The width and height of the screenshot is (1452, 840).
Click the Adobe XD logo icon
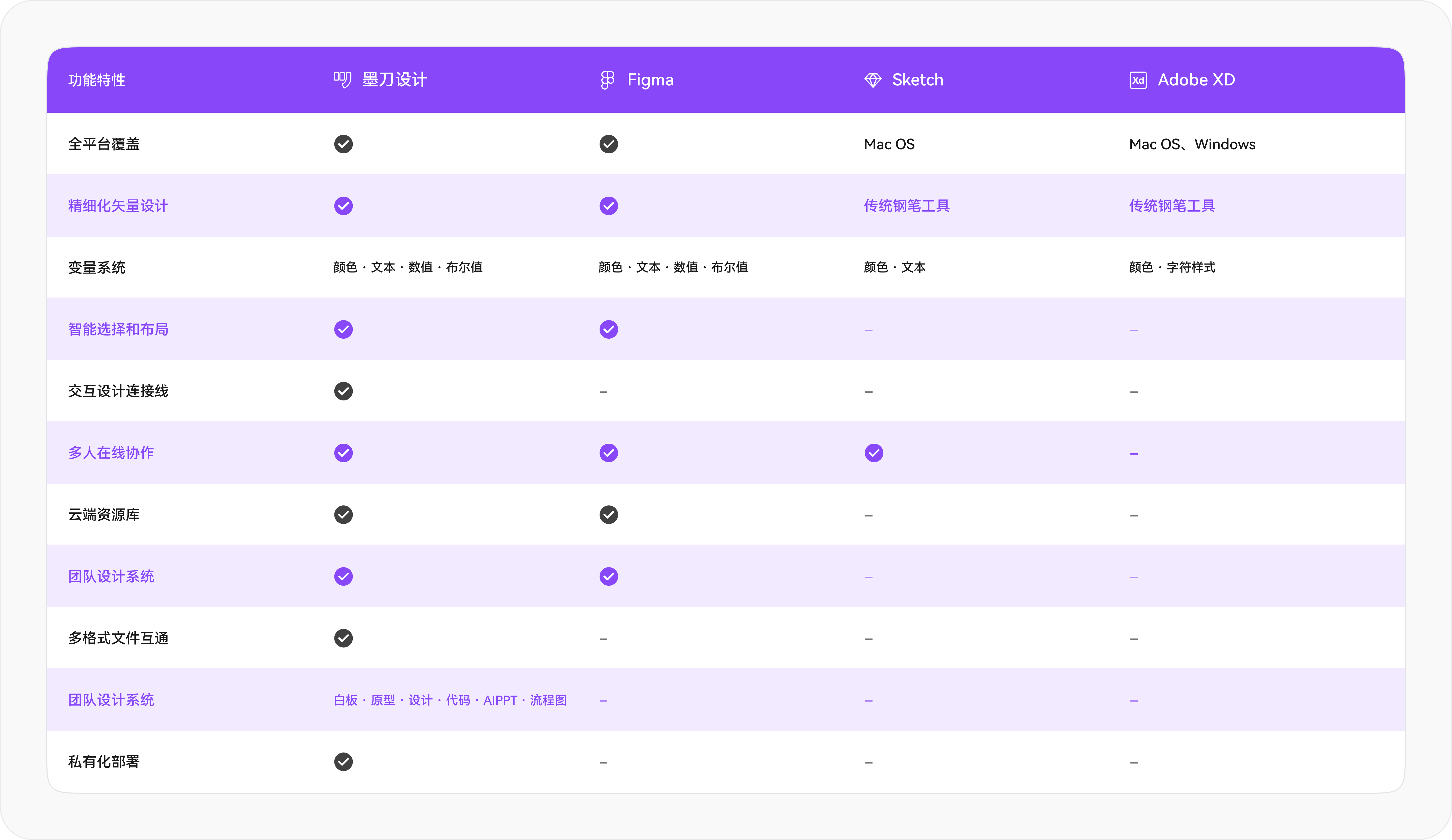1138,80
